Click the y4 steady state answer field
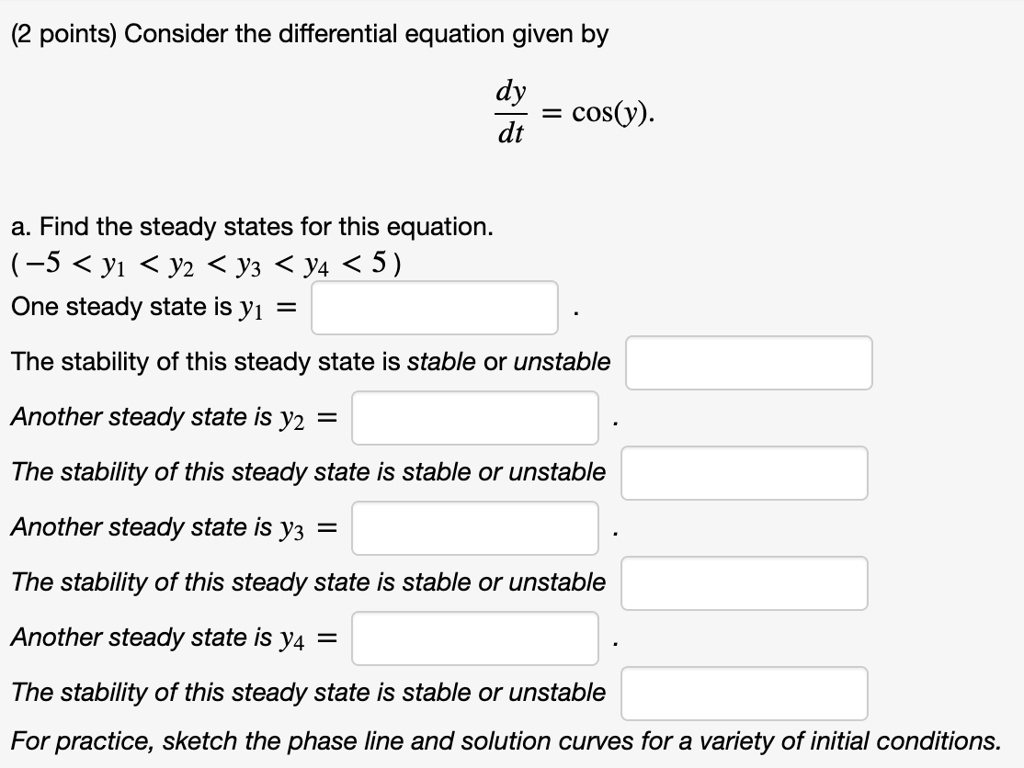Screen dimensions: 1024x768 tap(474, 638)
